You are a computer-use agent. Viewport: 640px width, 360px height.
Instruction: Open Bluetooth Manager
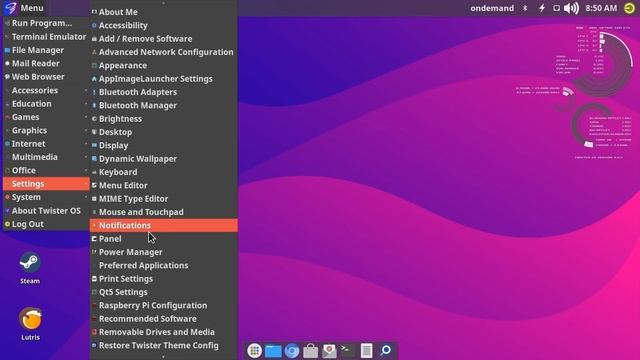164,105
